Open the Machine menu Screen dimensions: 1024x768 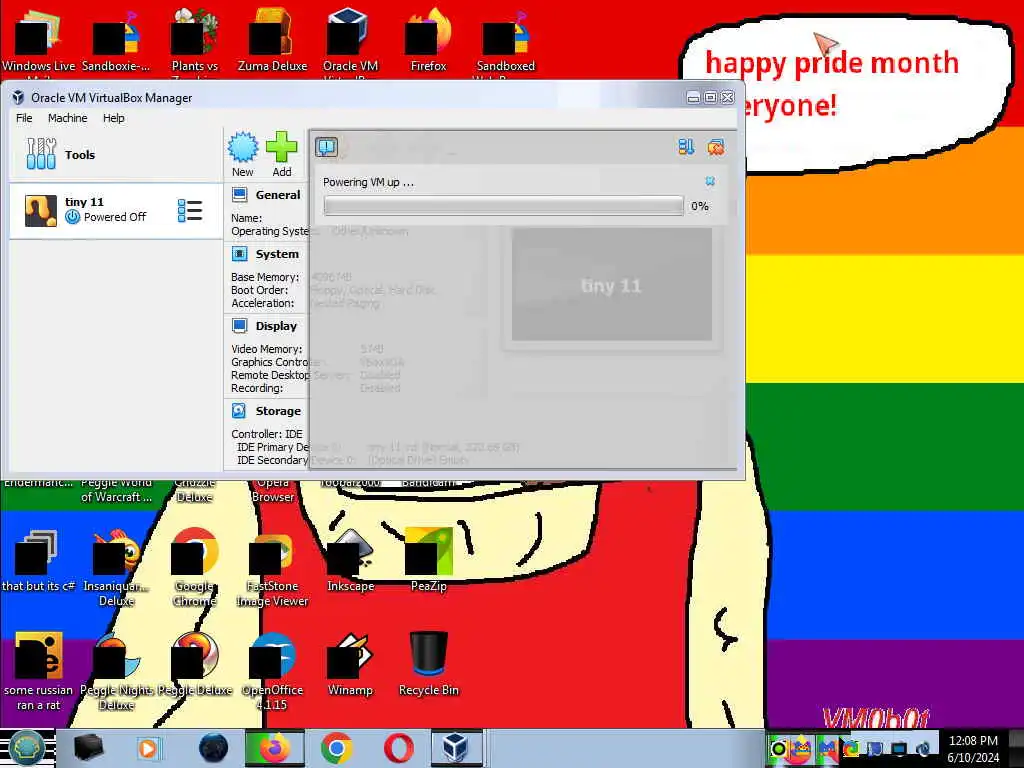[x=67, y=118]
